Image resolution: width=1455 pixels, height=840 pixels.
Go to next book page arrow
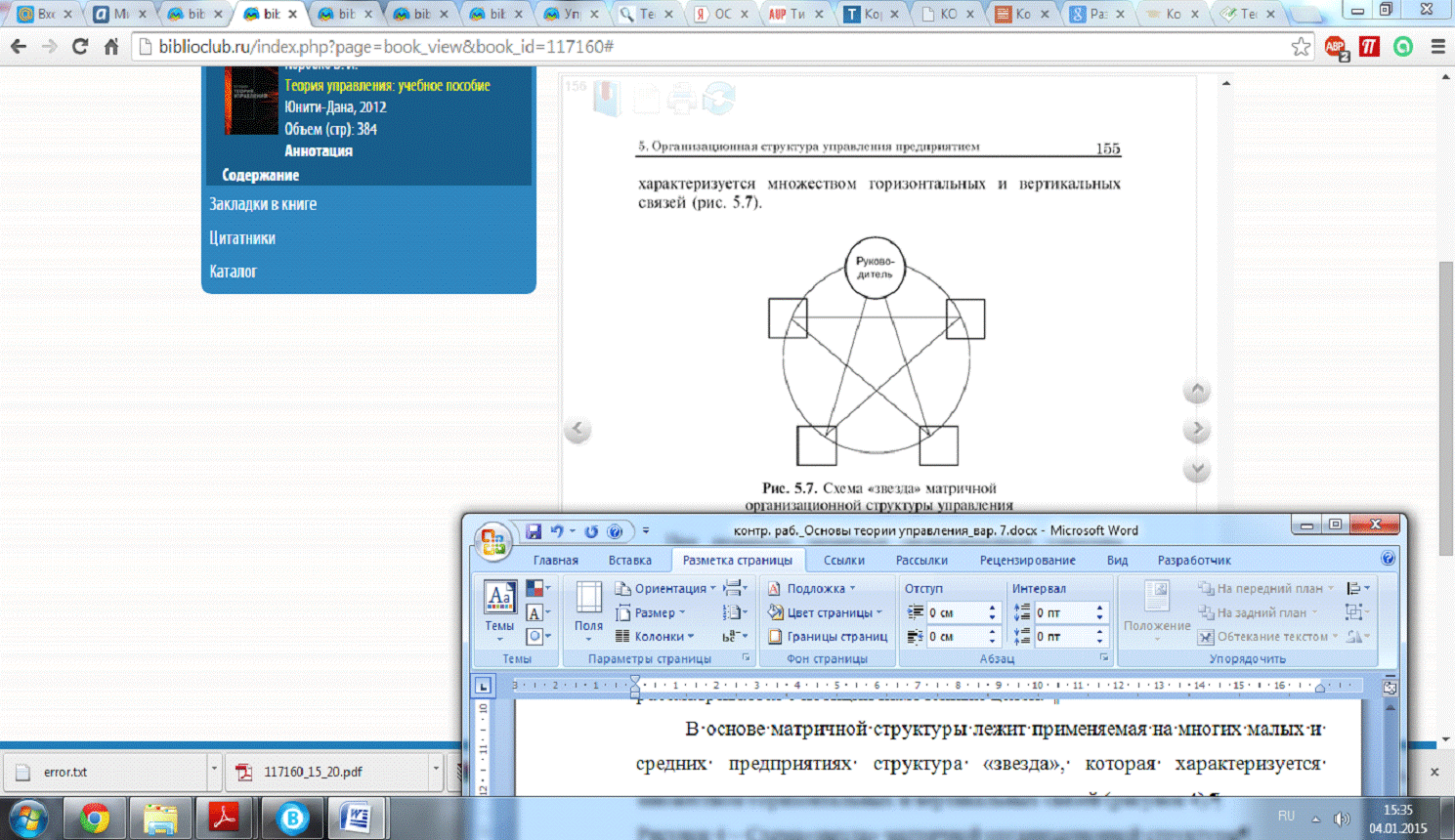click(1196, 430)
